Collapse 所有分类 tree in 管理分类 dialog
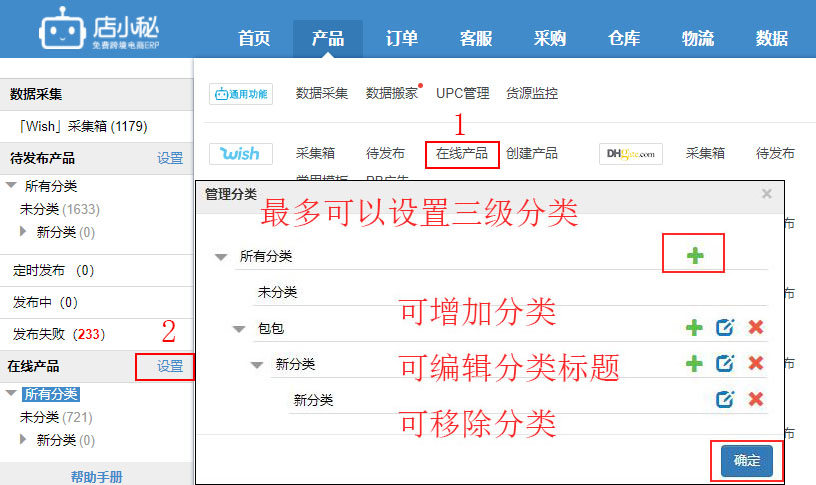 [x=221, y=257]
